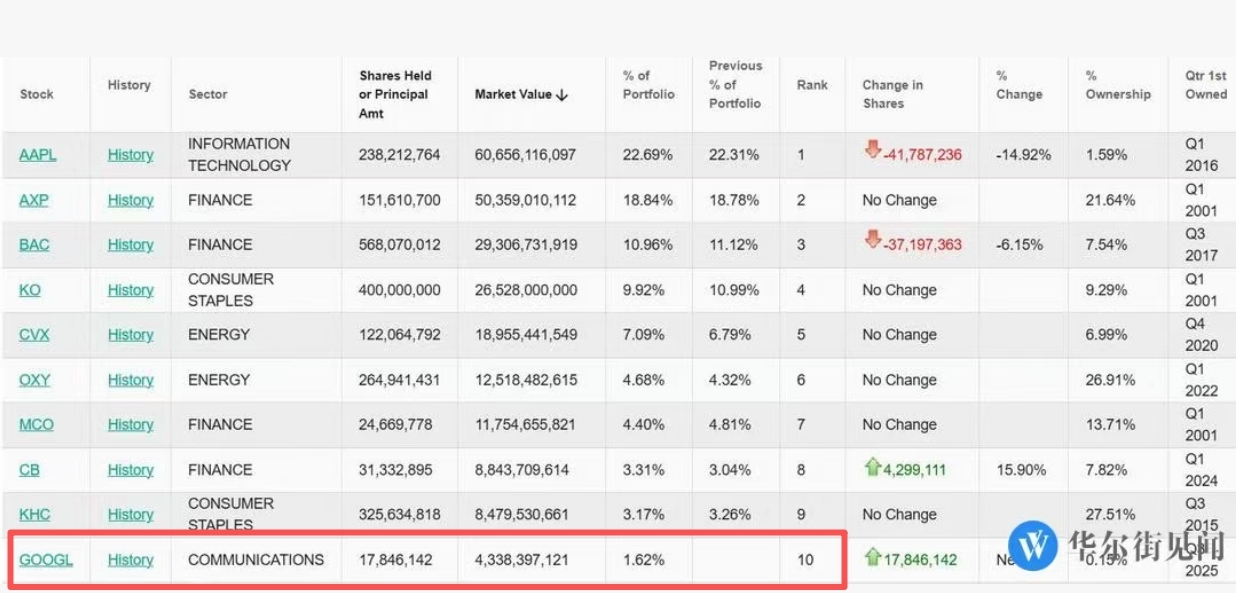Sort by the Stock column header
This screenshot has width=1236, height=593.
pyautogui.click(x=37, y=94)
